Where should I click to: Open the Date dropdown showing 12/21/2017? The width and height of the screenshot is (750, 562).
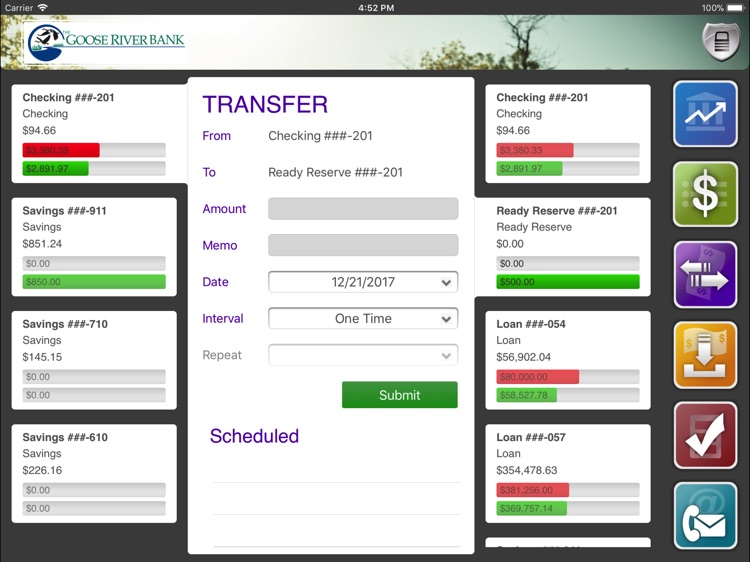(363, 282)
